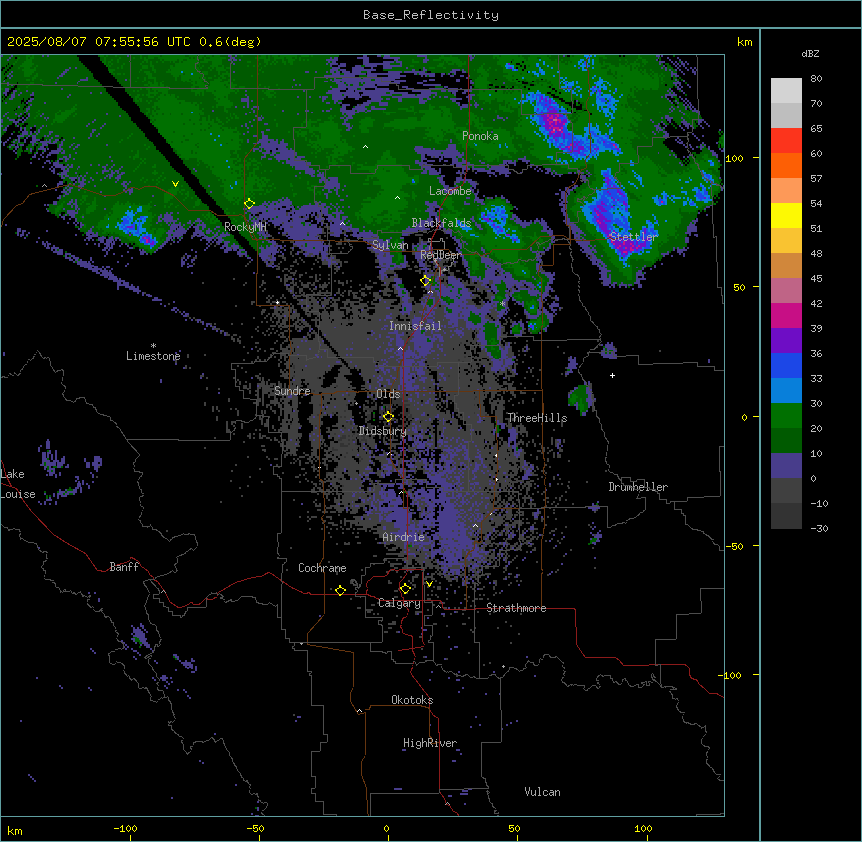Click the yellow diamond marker beside RockyMH
This screenshot has height=842, width=862.
[250, 204]
